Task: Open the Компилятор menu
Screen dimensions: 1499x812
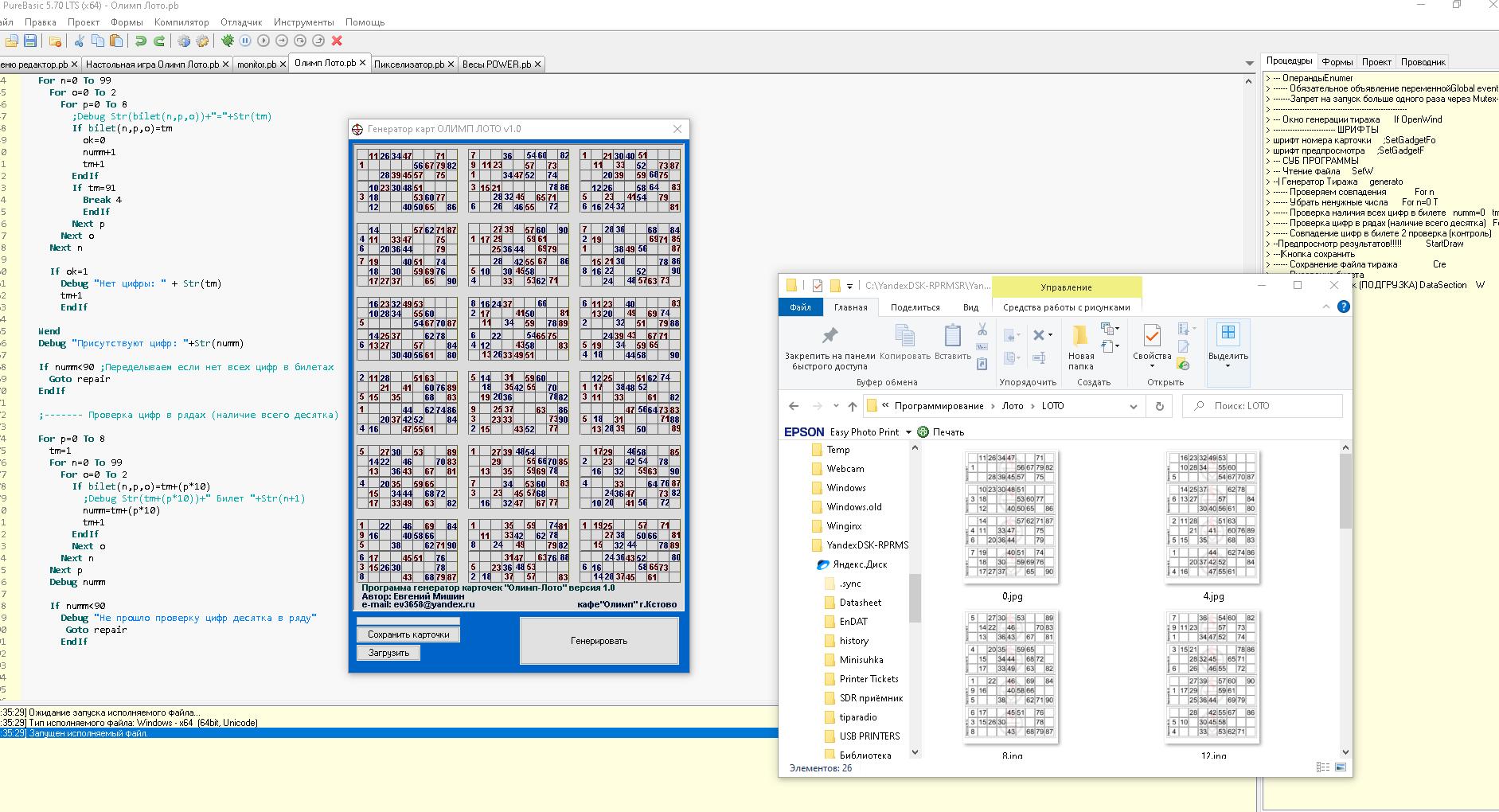Action: (182, 22)
